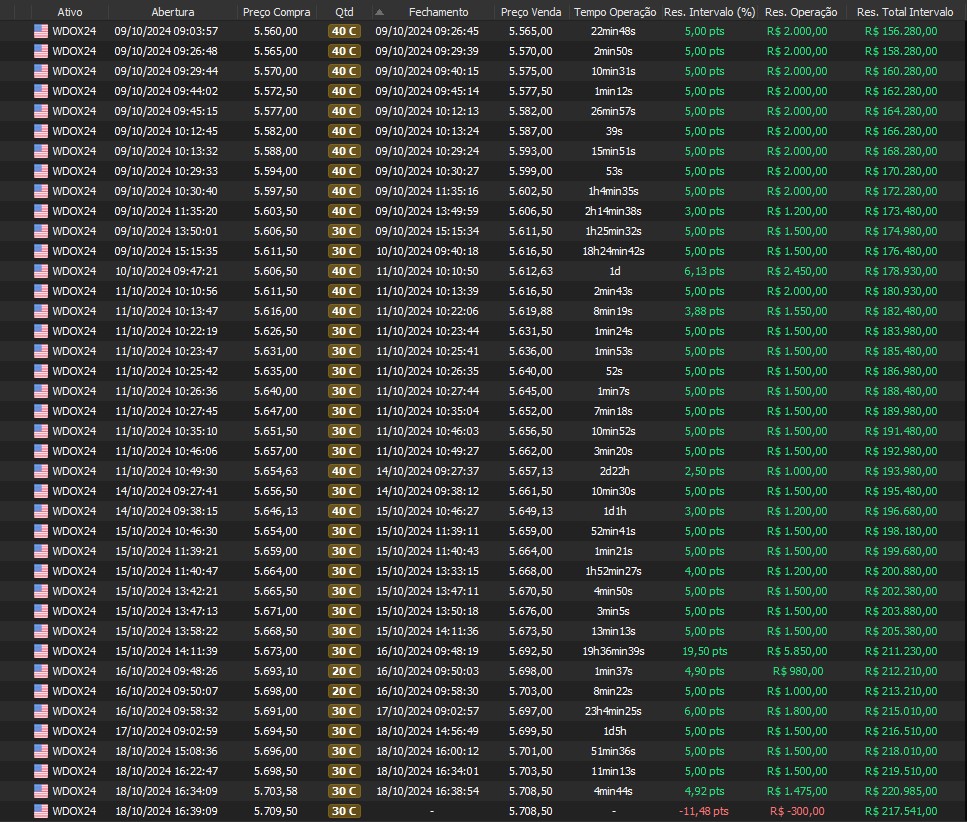The width and height of the screenshot is (967, 822).
Task: Sort by the Preço Compra column header
Action: pyautogui.click(x=276, y=12)
